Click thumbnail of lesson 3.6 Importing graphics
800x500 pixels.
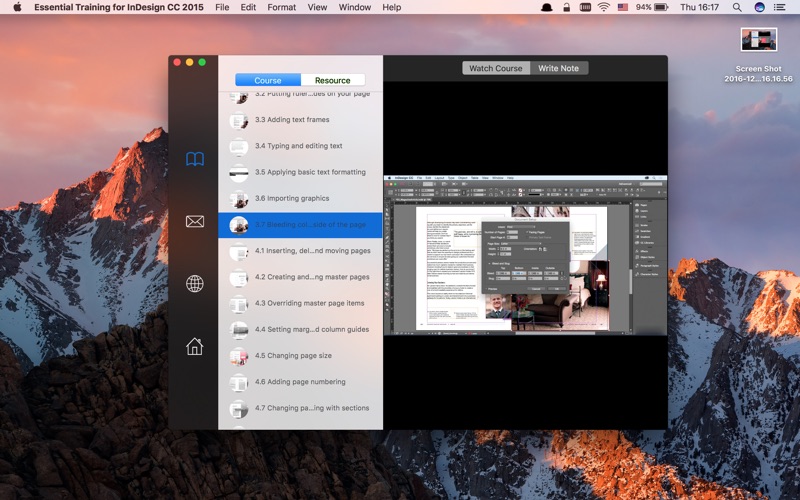tap(238, 199)
